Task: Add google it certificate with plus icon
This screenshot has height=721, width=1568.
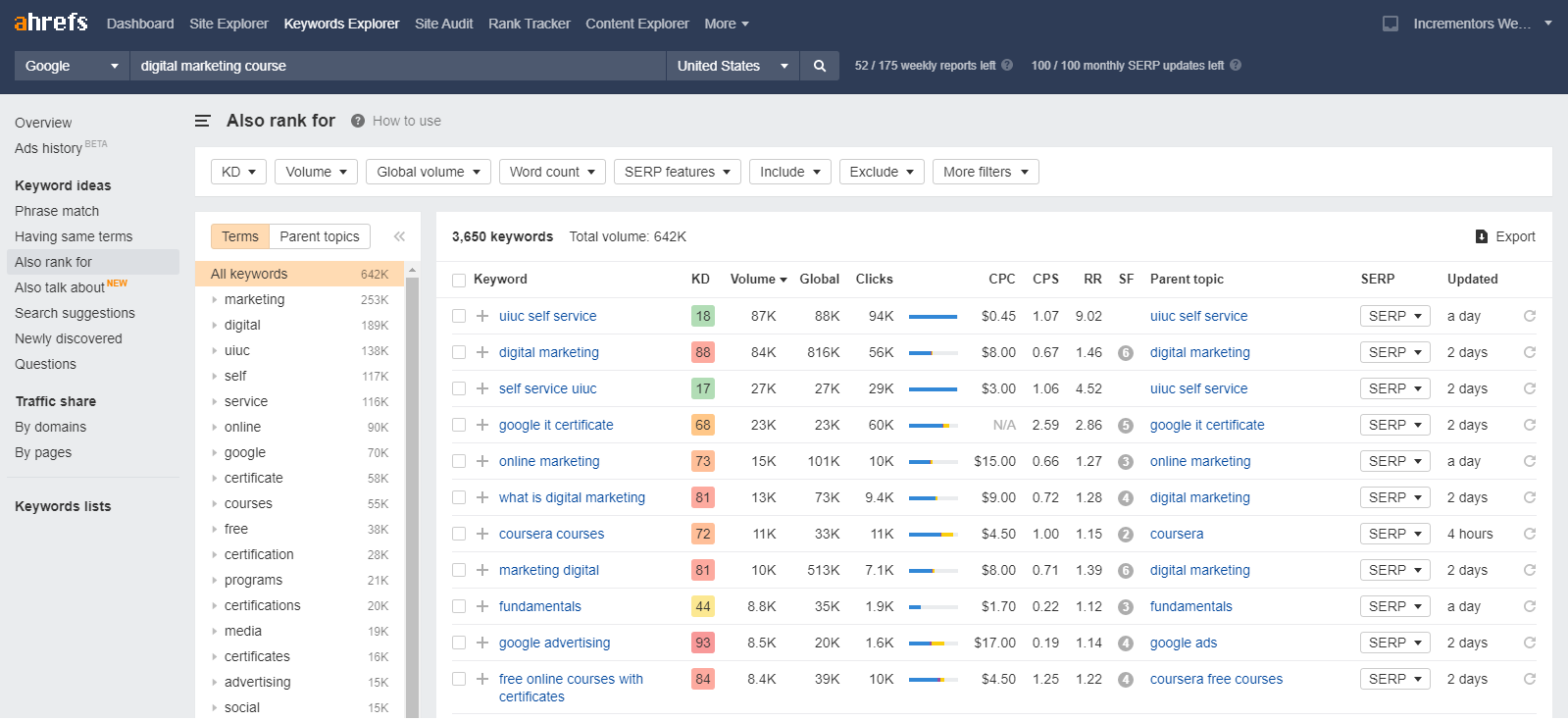Action: 482,425
